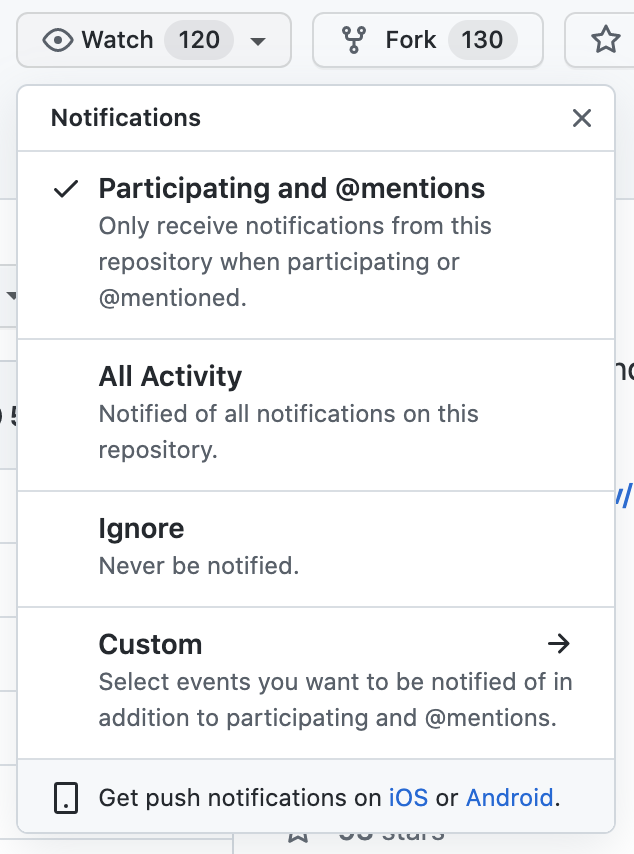
Task: Click the Fork count badge showing 130
Action: (x=483, y=40)
